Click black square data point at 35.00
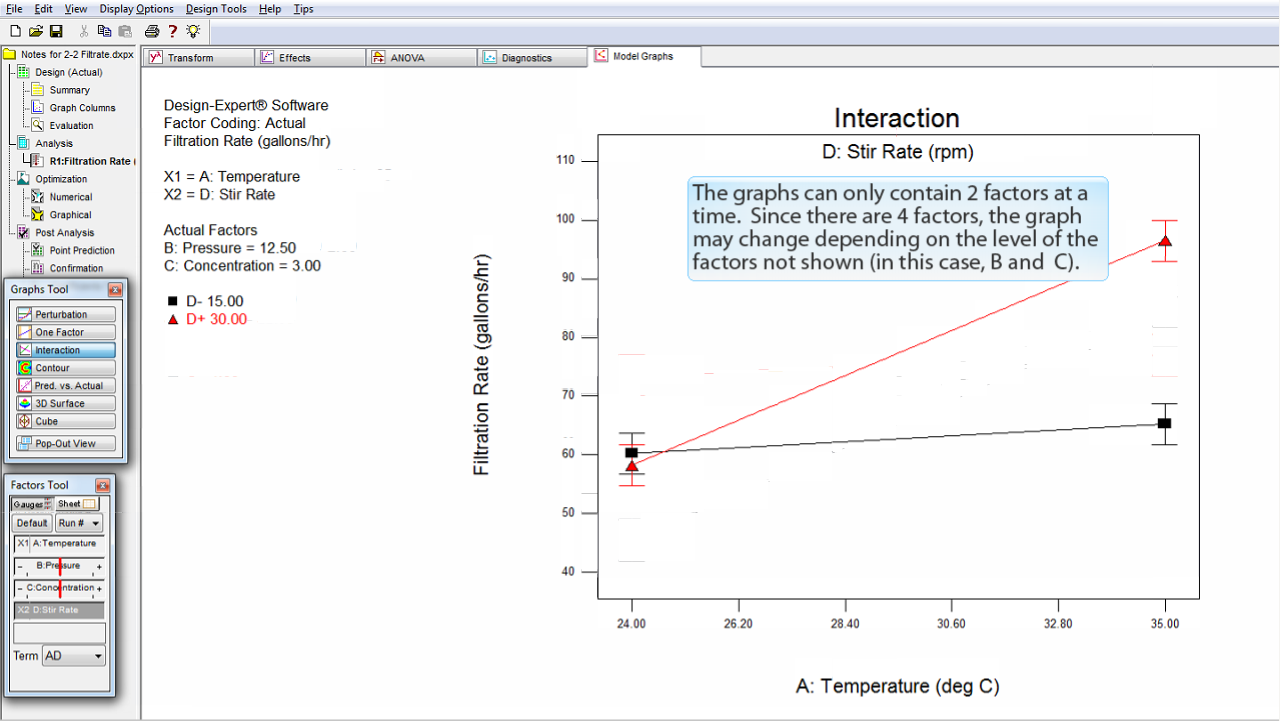 coord(1164,423)
